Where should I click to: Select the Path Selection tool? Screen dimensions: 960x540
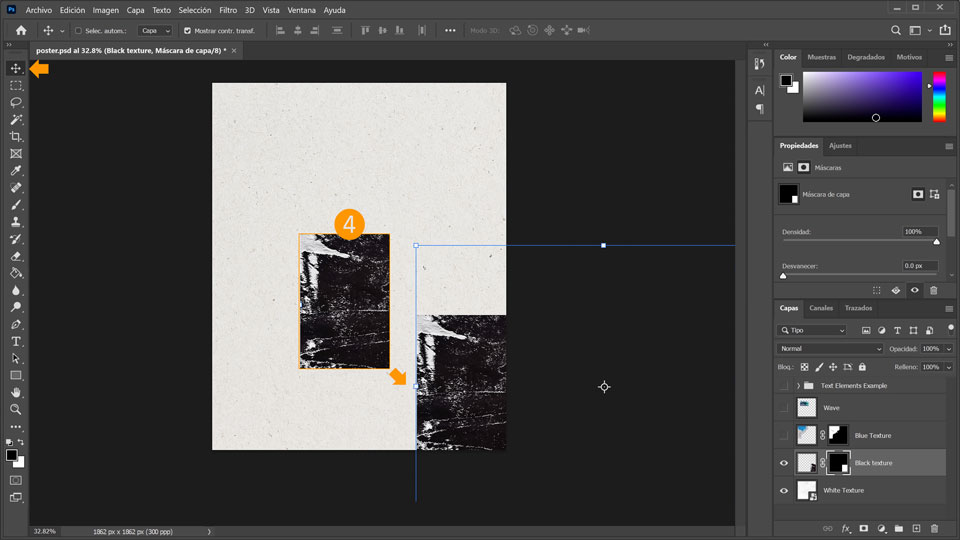tap(16, 359)
